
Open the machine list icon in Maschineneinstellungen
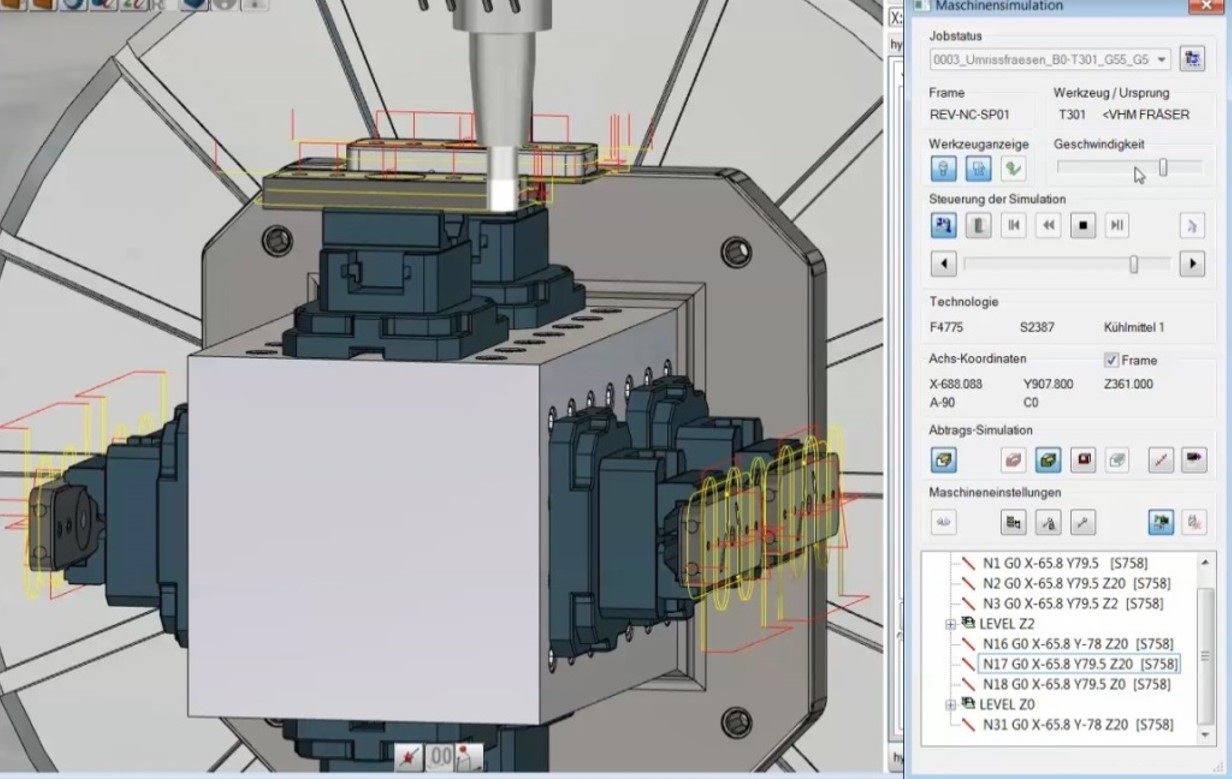pos(1014,521)
